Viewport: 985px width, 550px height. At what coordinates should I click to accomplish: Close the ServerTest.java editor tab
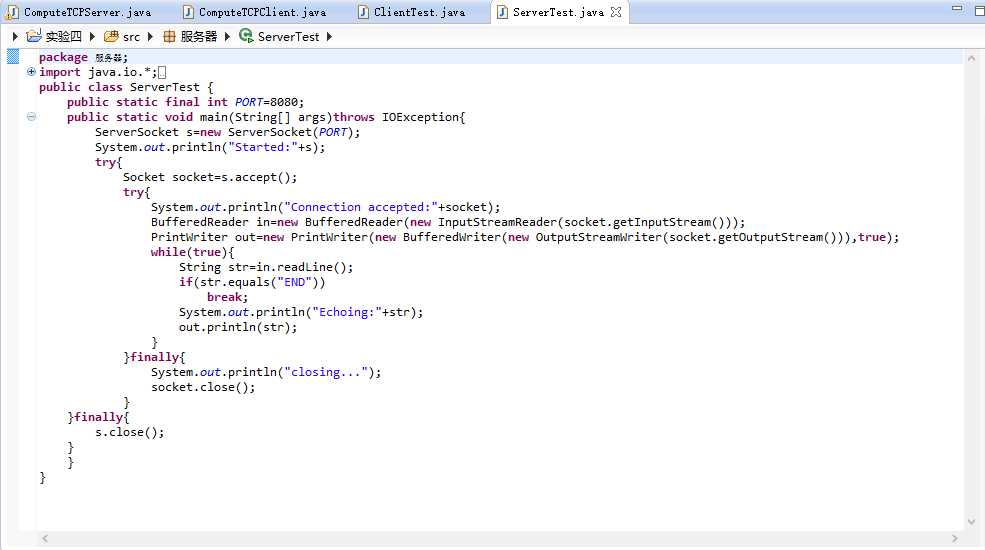[616, 12]
